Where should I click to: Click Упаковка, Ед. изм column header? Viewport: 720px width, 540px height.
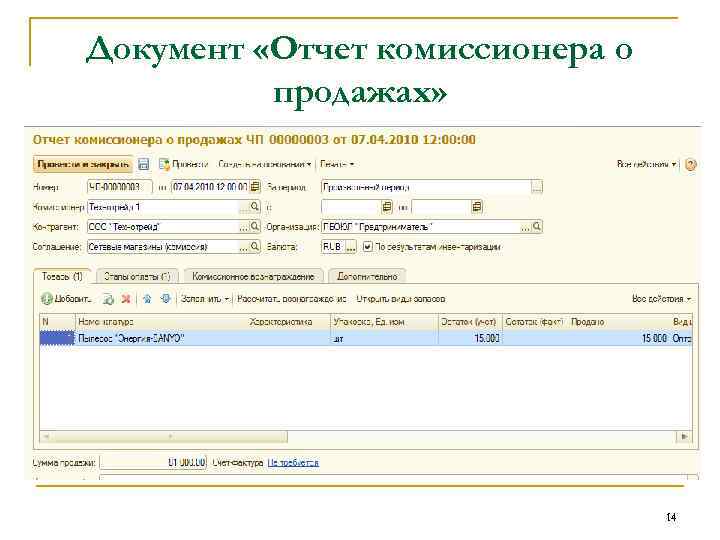(x=384, y=322)
